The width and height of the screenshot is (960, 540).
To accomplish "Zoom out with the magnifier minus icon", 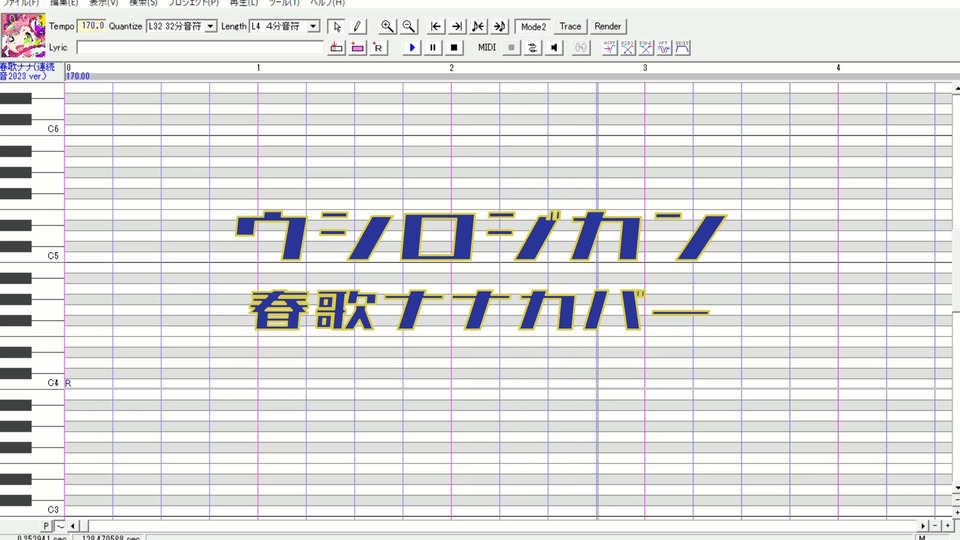I will point(408,26).
